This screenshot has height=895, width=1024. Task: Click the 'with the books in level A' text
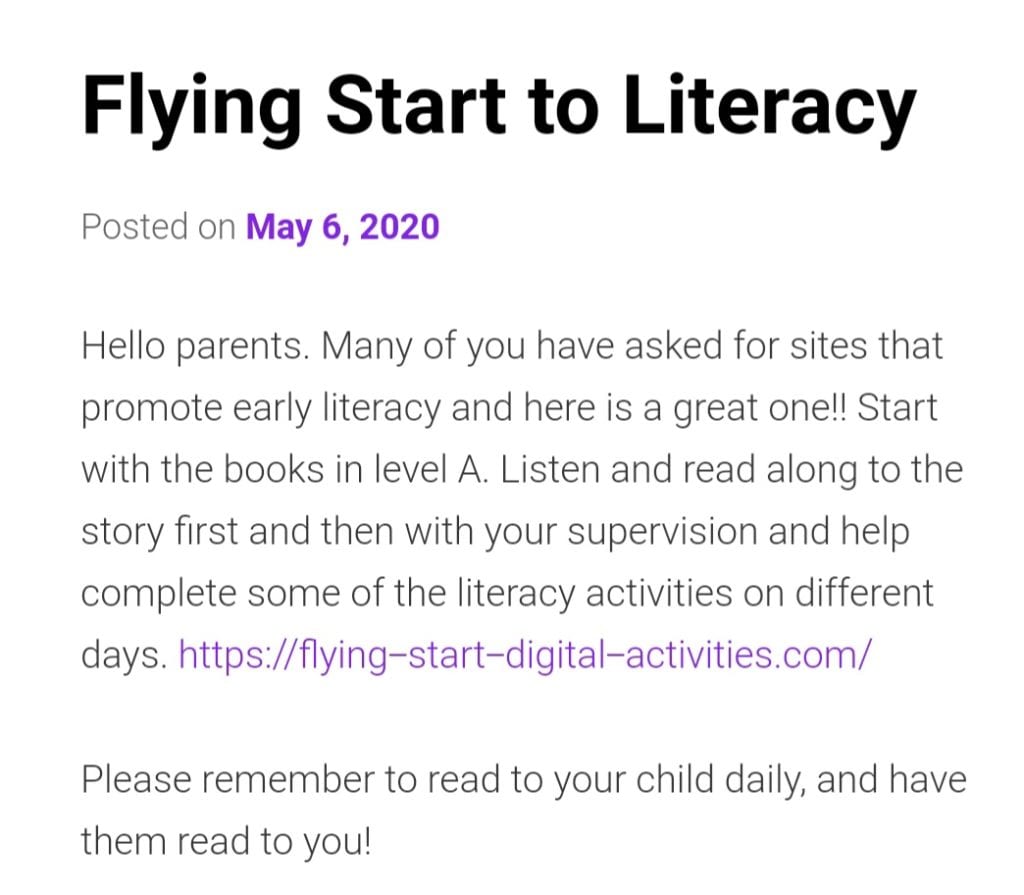(x=285, y=469)
